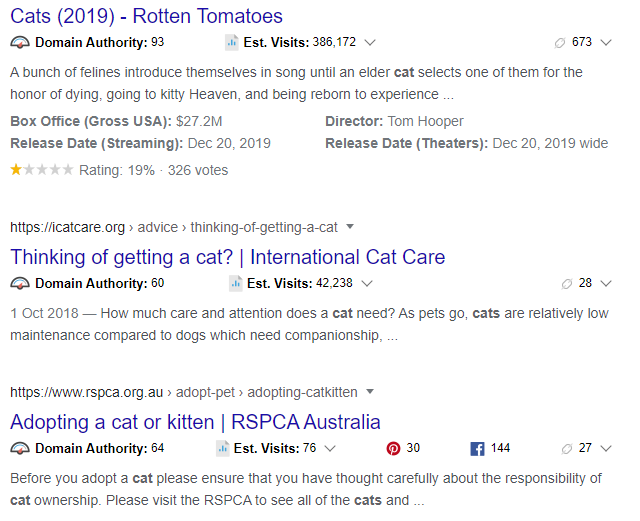
Task: Click the backlinks link icon beside 673
Action: [560, 42]
